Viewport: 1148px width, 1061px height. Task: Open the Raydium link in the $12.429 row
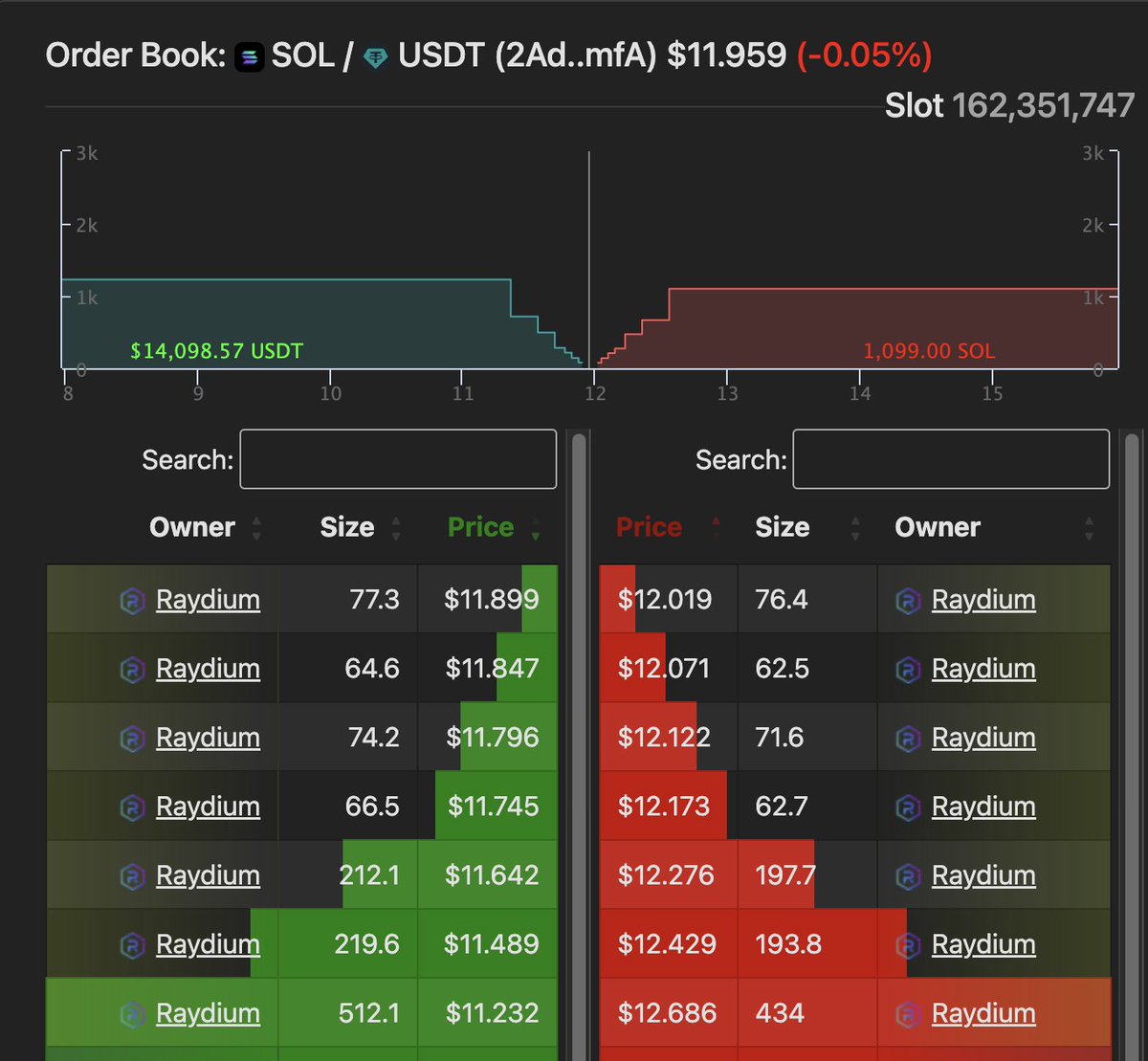coord(983,944)
